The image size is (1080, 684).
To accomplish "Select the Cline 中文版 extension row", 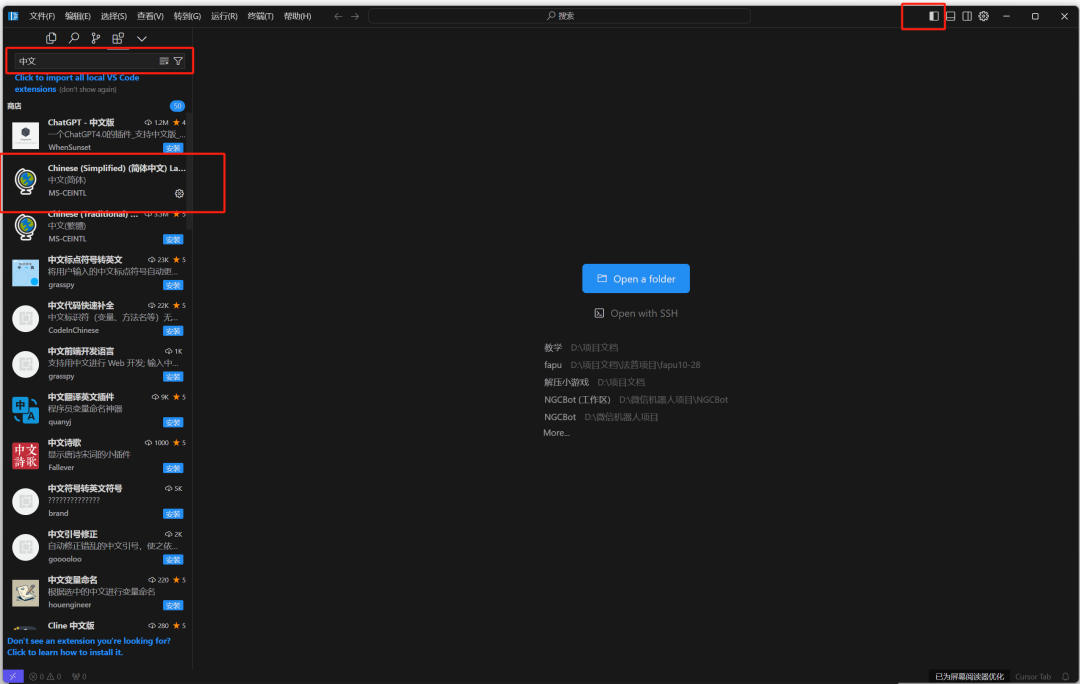I will tap(96, 625).
